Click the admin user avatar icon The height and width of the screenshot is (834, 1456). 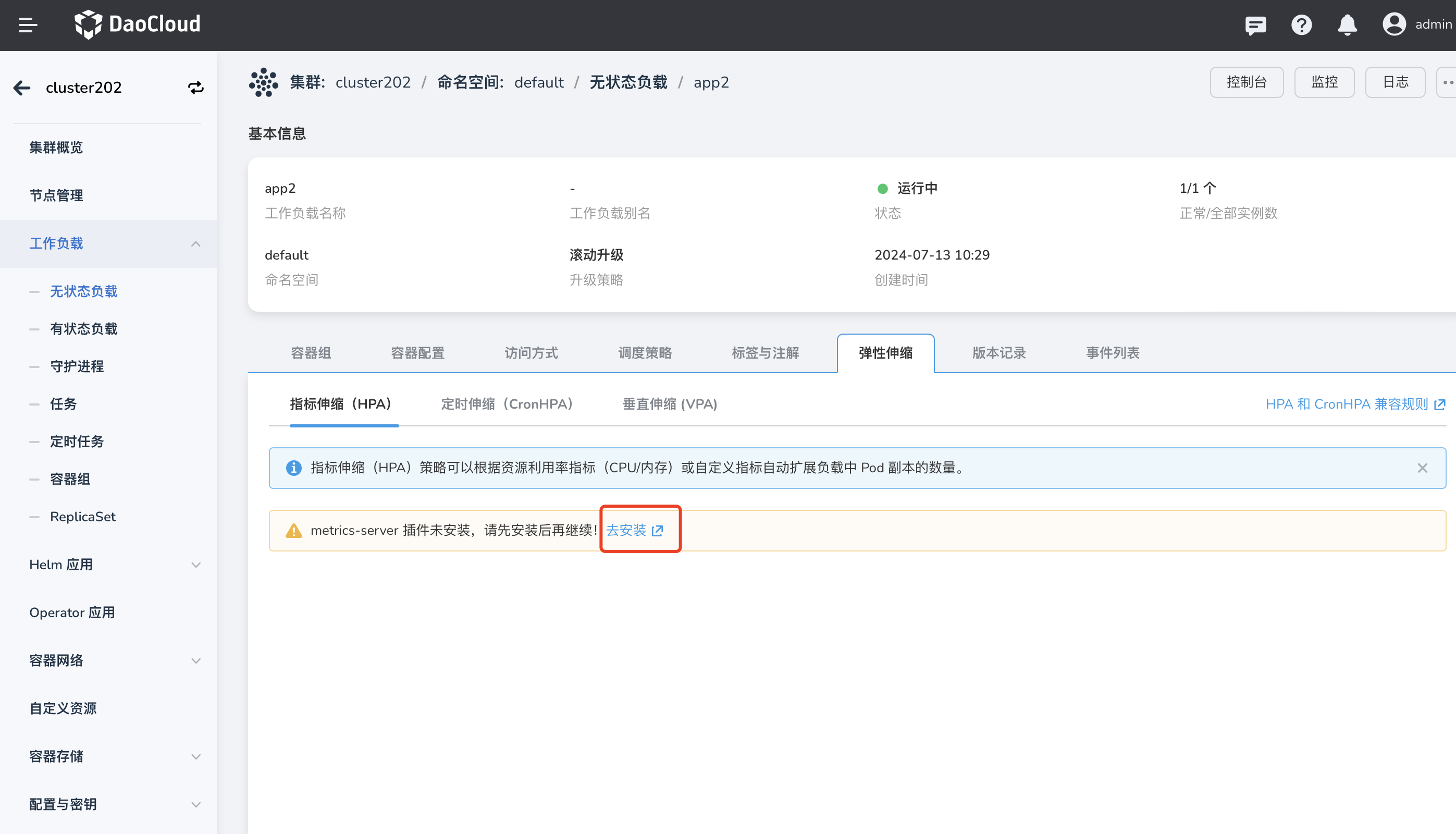(1393, 24)
